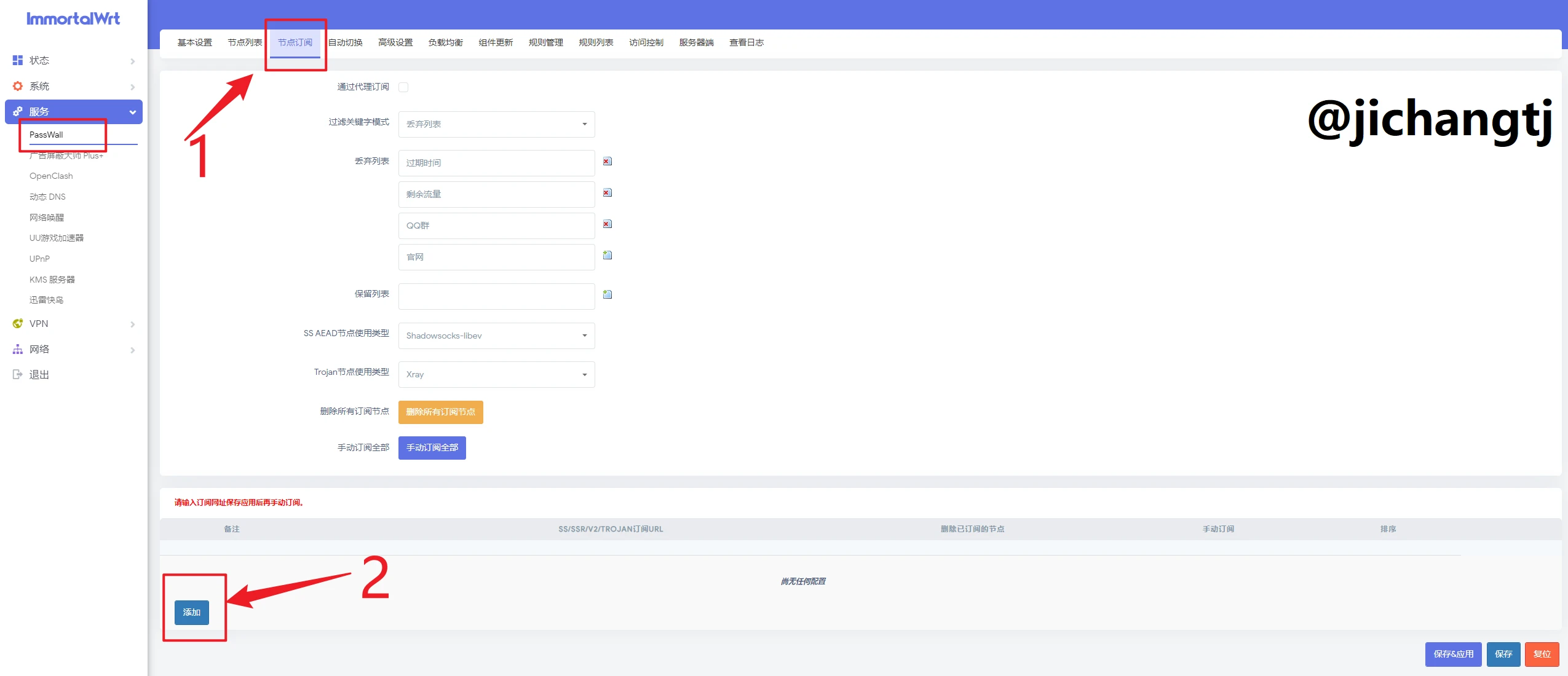
Task: Open the 组件更新 tab
Action: click(496, 42)
